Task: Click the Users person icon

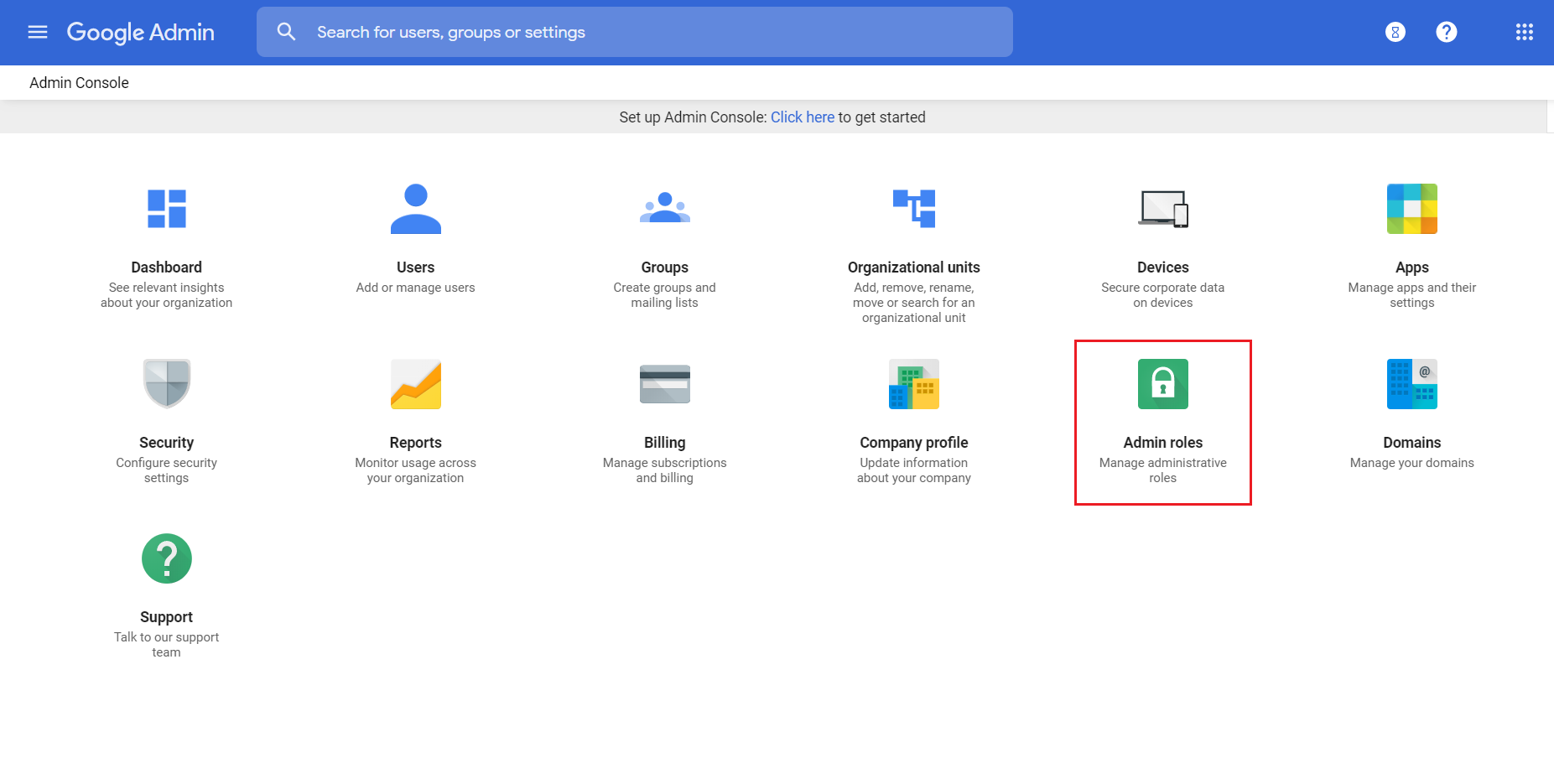Action: click(415, 209)
